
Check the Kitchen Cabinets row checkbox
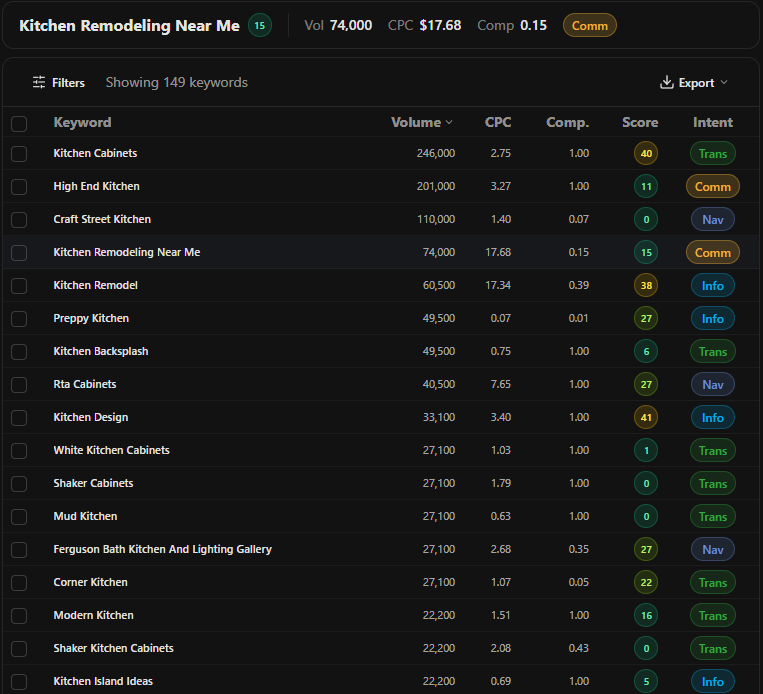tap(19, 154)
